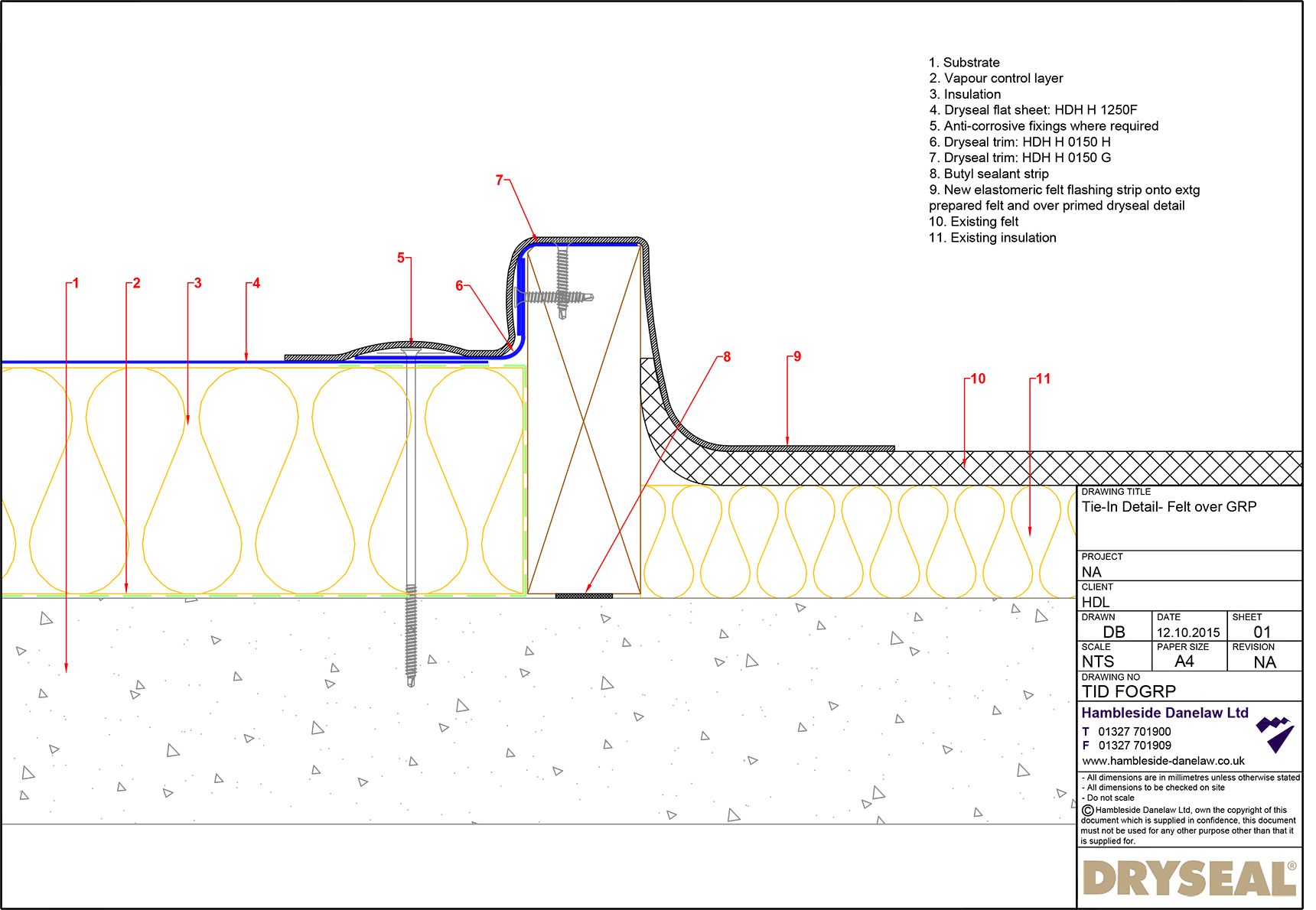1316x910 pixels.
Task: Click callout marker 9 for felt flashing strip
Action: 796,356
